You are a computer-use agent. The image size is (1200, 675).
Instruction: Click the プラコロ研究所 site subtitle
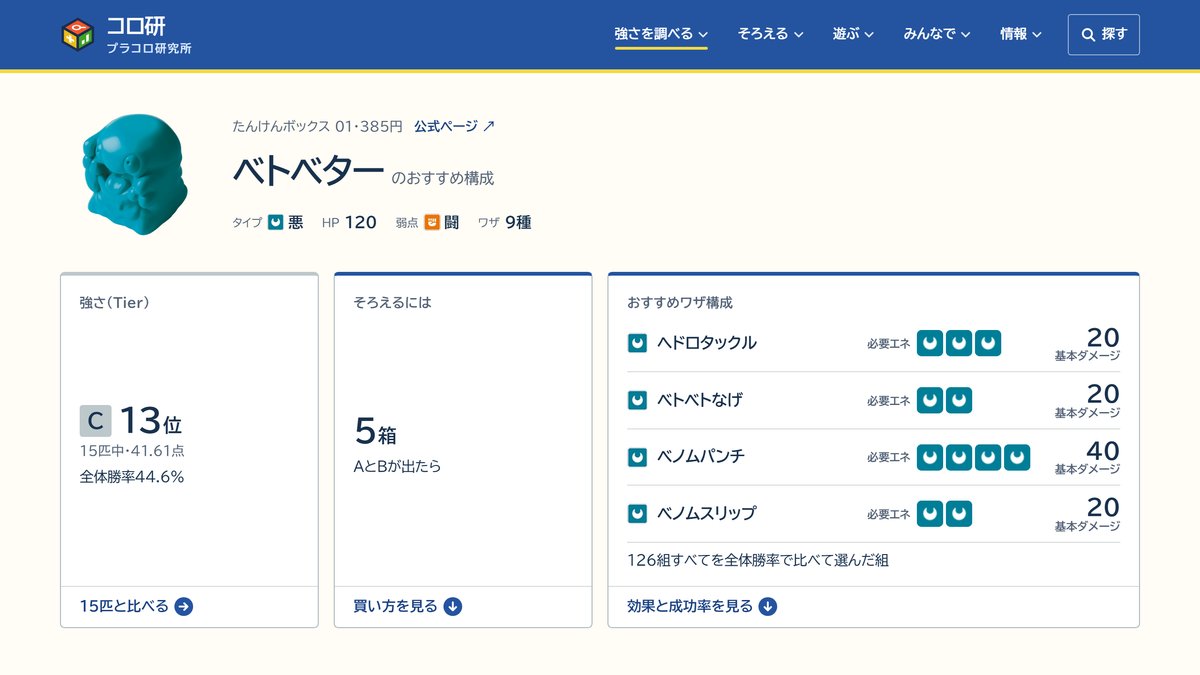(x=149, y=48)
